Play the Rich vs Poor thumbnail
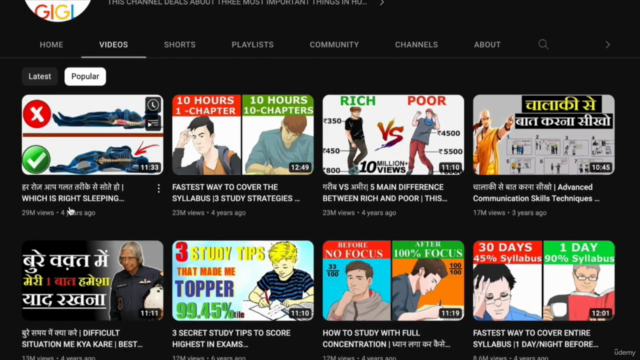Viewport: 640px width, 360px height. point(393,135)
